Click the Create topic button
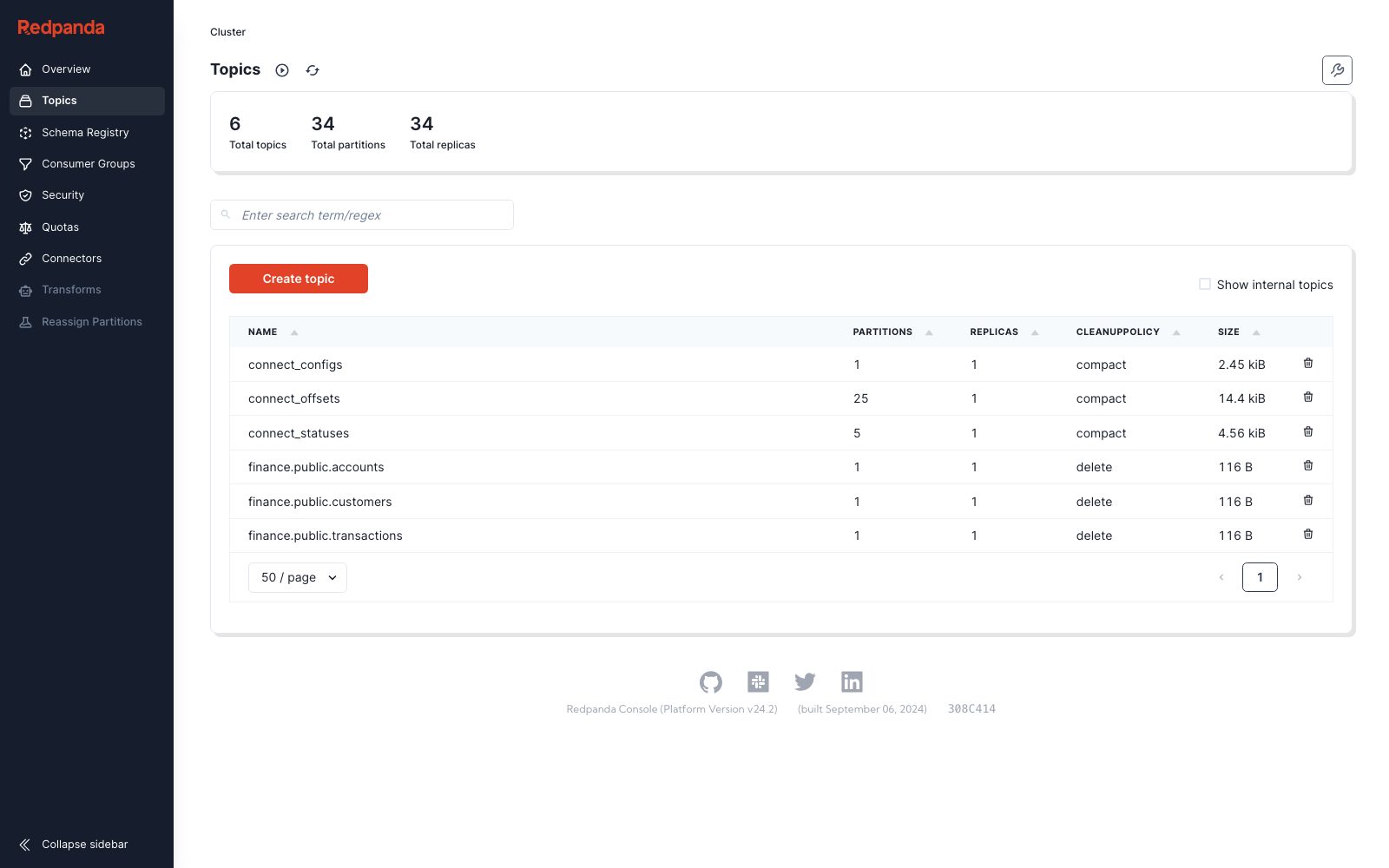Viewport: 1389px width, 868px height. [299, 279]
